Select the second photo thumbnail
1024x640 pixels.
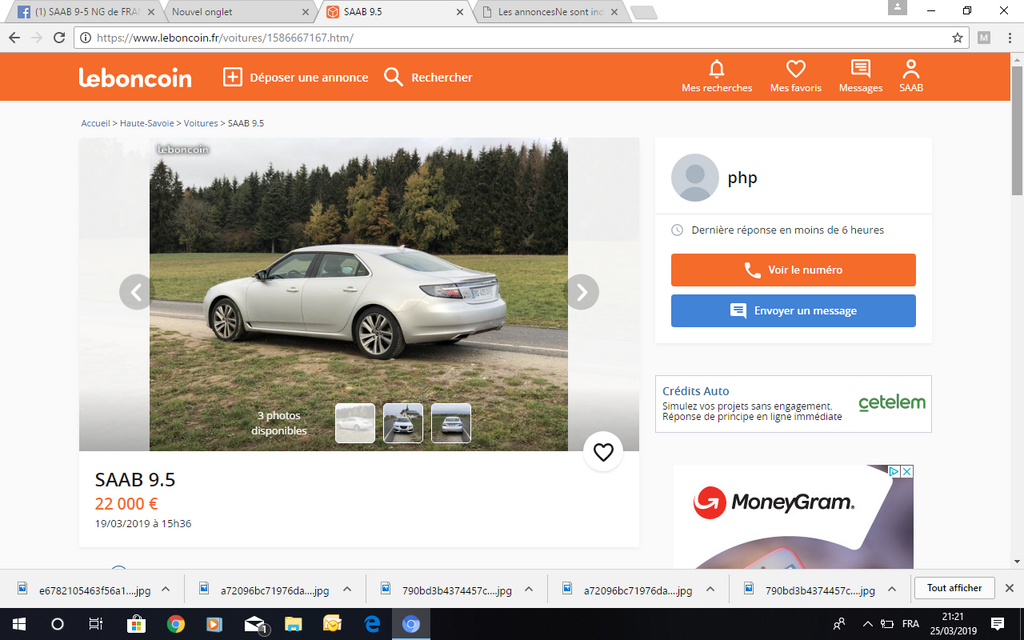(403, 423)
